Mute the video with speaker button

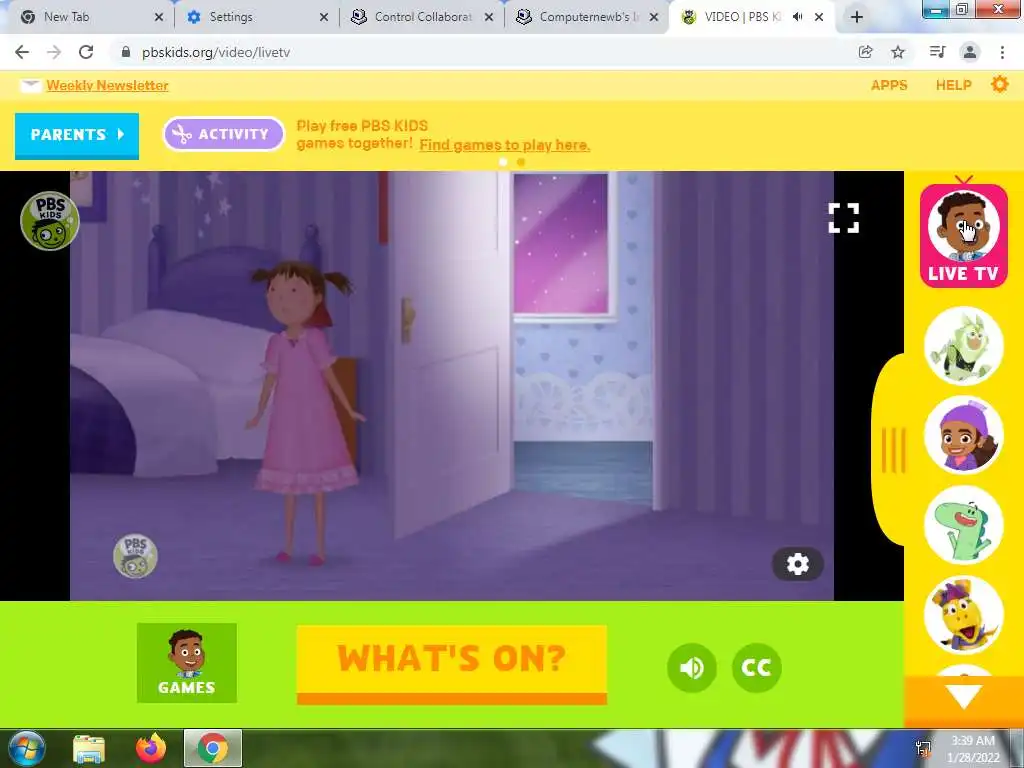point(692,667)
